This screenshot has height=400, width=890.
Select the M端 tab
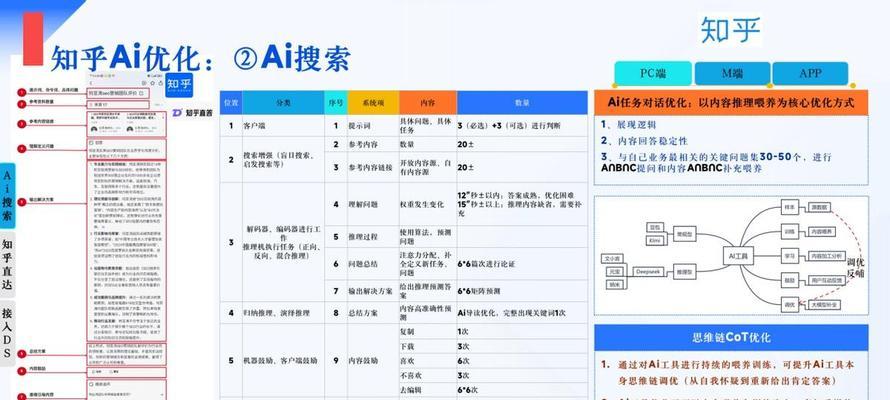pyautogui.click(x=732, y=74)
